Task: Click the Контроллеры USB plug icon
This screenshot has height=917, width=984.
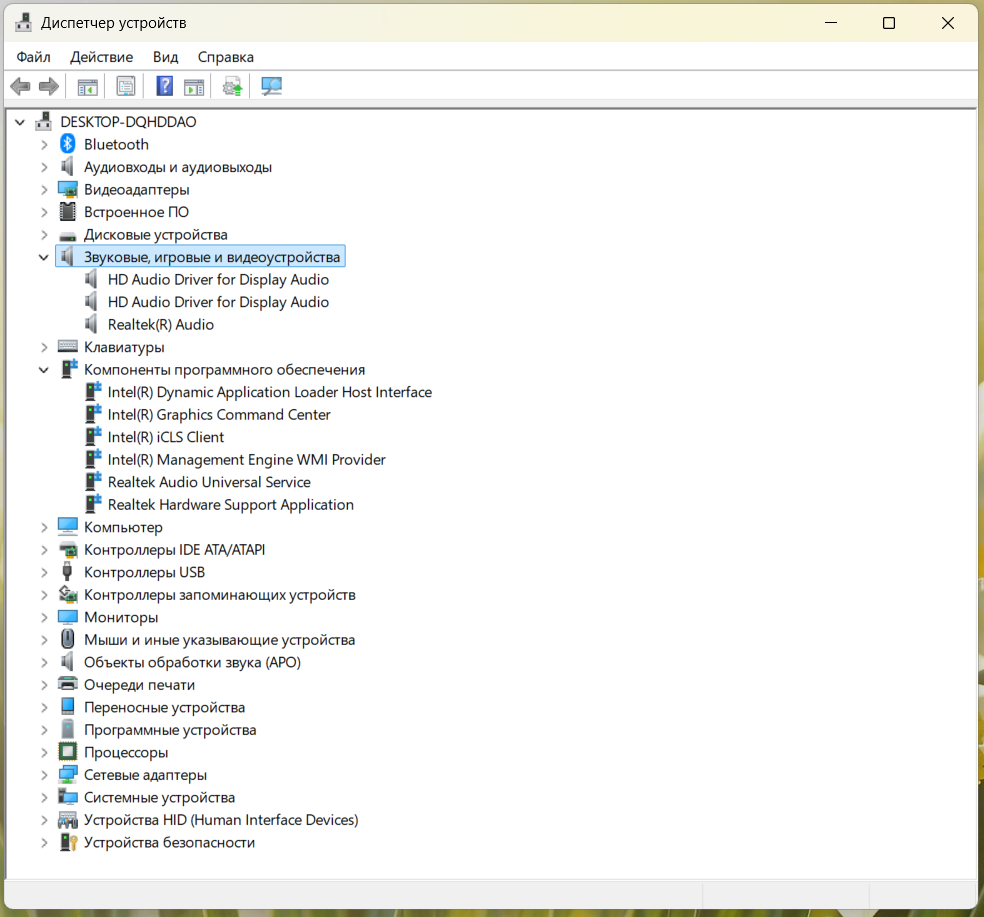Action: coord(68,572)
